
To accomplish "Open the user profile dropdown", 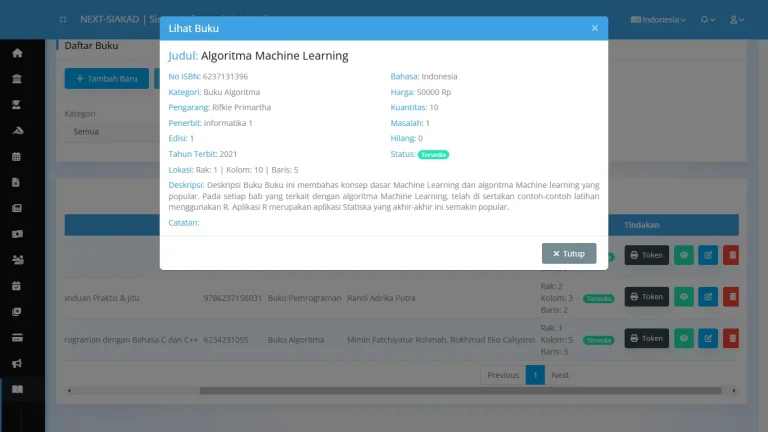I will (737, 20).
